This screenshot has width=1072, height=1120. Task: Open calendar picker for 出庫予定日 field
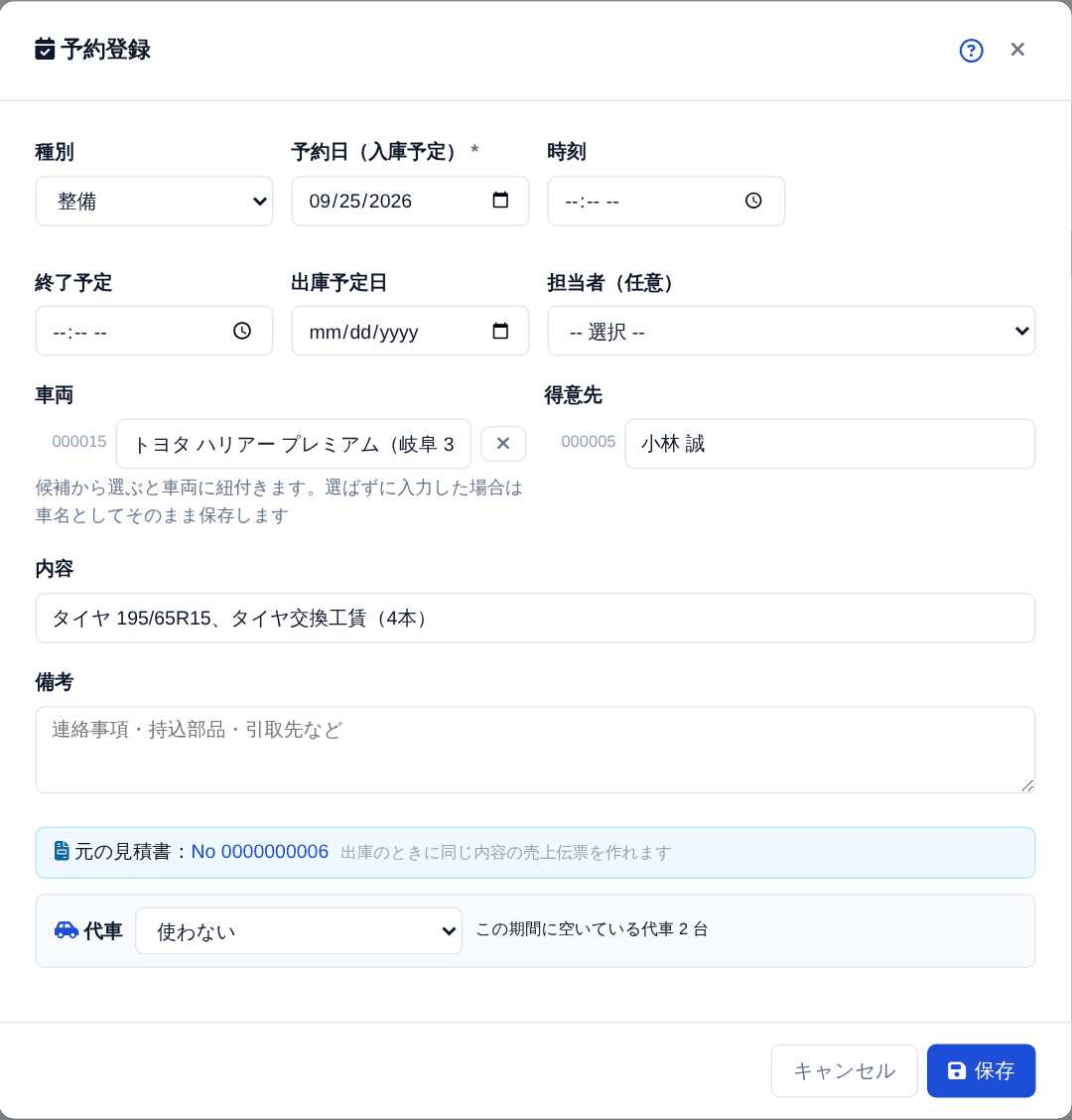click(500, 331)
